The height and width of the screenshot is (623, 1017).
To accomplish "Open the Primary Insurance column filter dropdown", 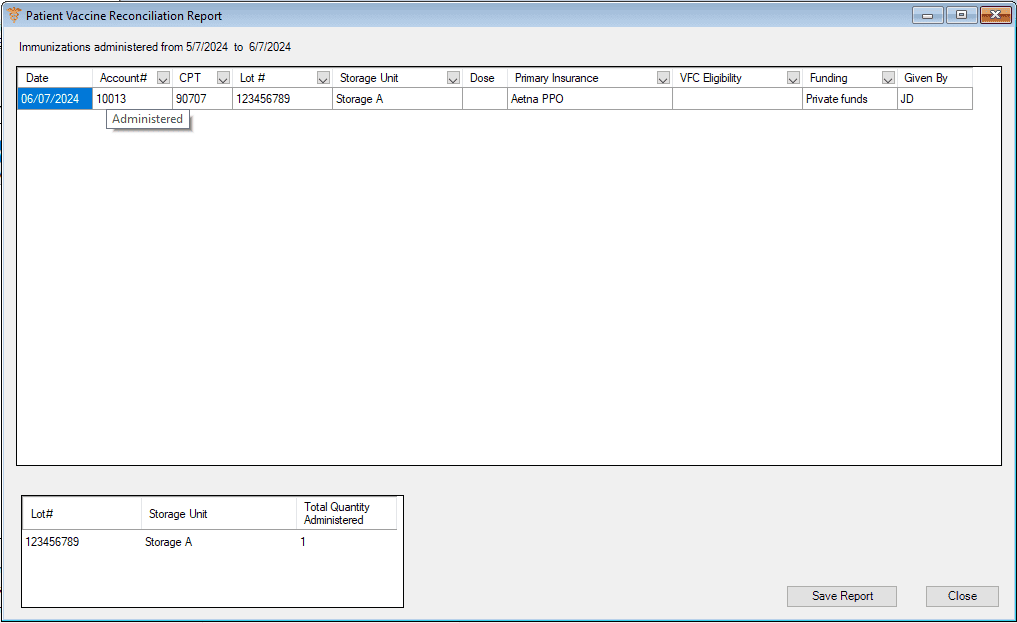I will [x=663, y=78].
